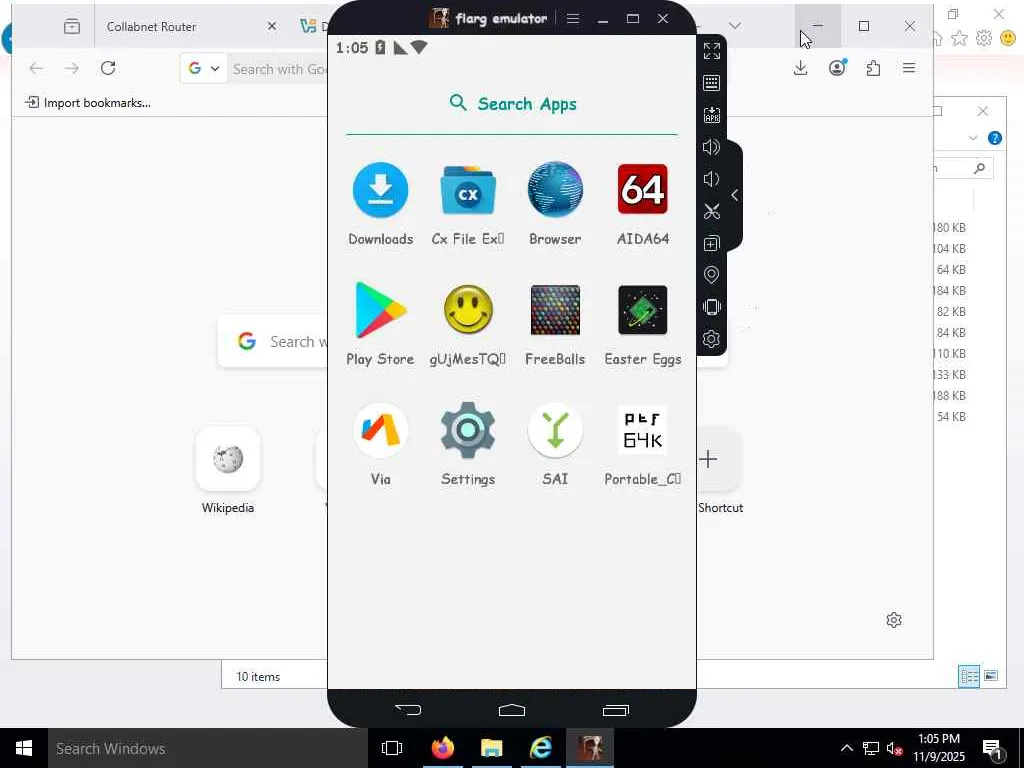The image size is (1024, 768).
Task: Click the shake device icon in emulator sidebar
Action: (712, 307)
